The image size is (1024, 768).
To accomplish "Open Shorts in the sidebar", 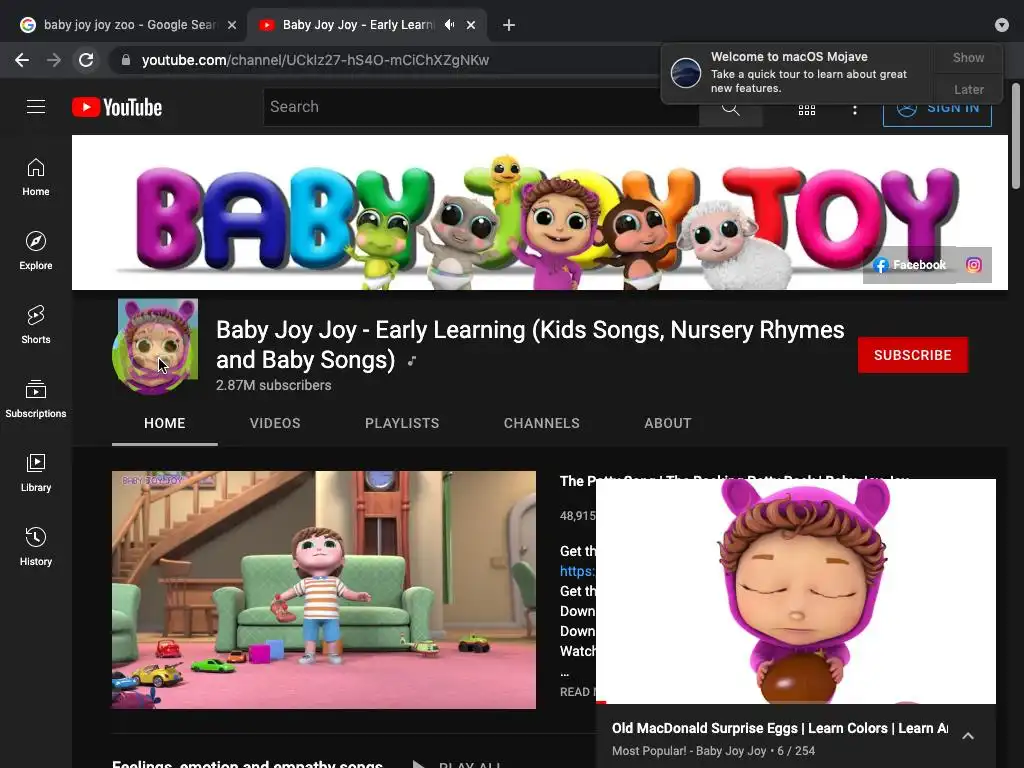I will pyautogui.click(x=36, y=325).
